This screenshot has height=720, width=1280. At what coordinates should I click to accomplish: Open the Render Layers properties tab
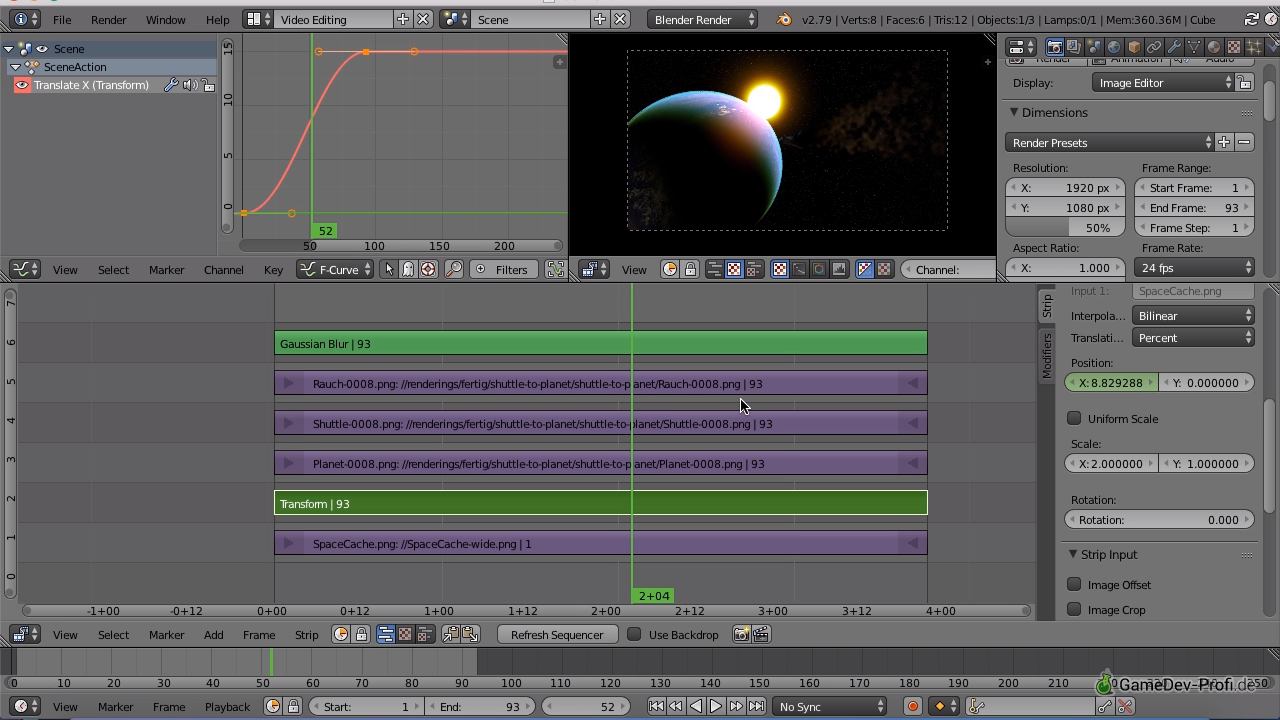click(1074, 47)
